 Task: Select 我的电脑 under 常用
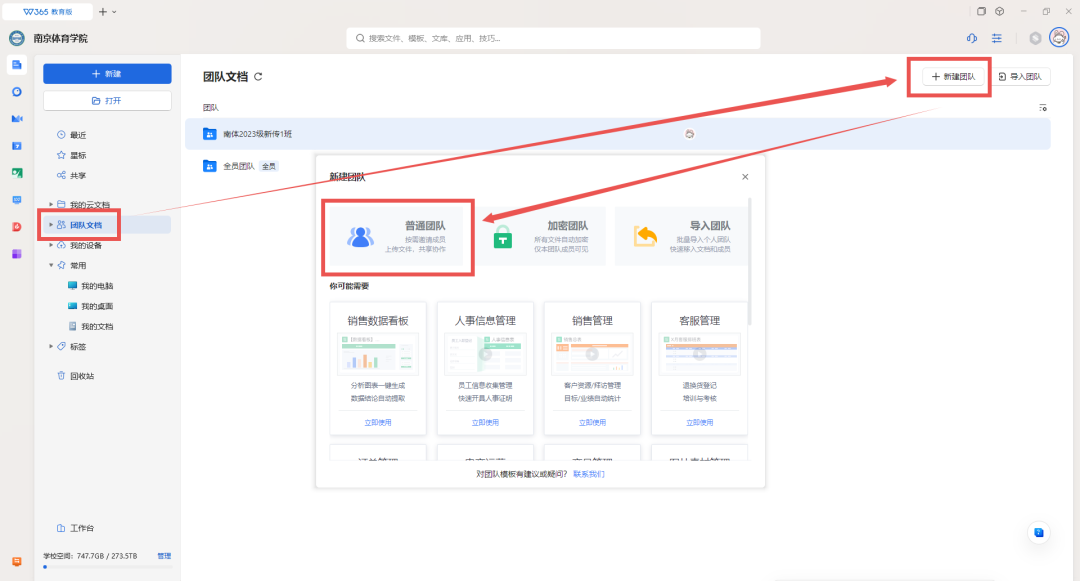click(x=91, y=286)
